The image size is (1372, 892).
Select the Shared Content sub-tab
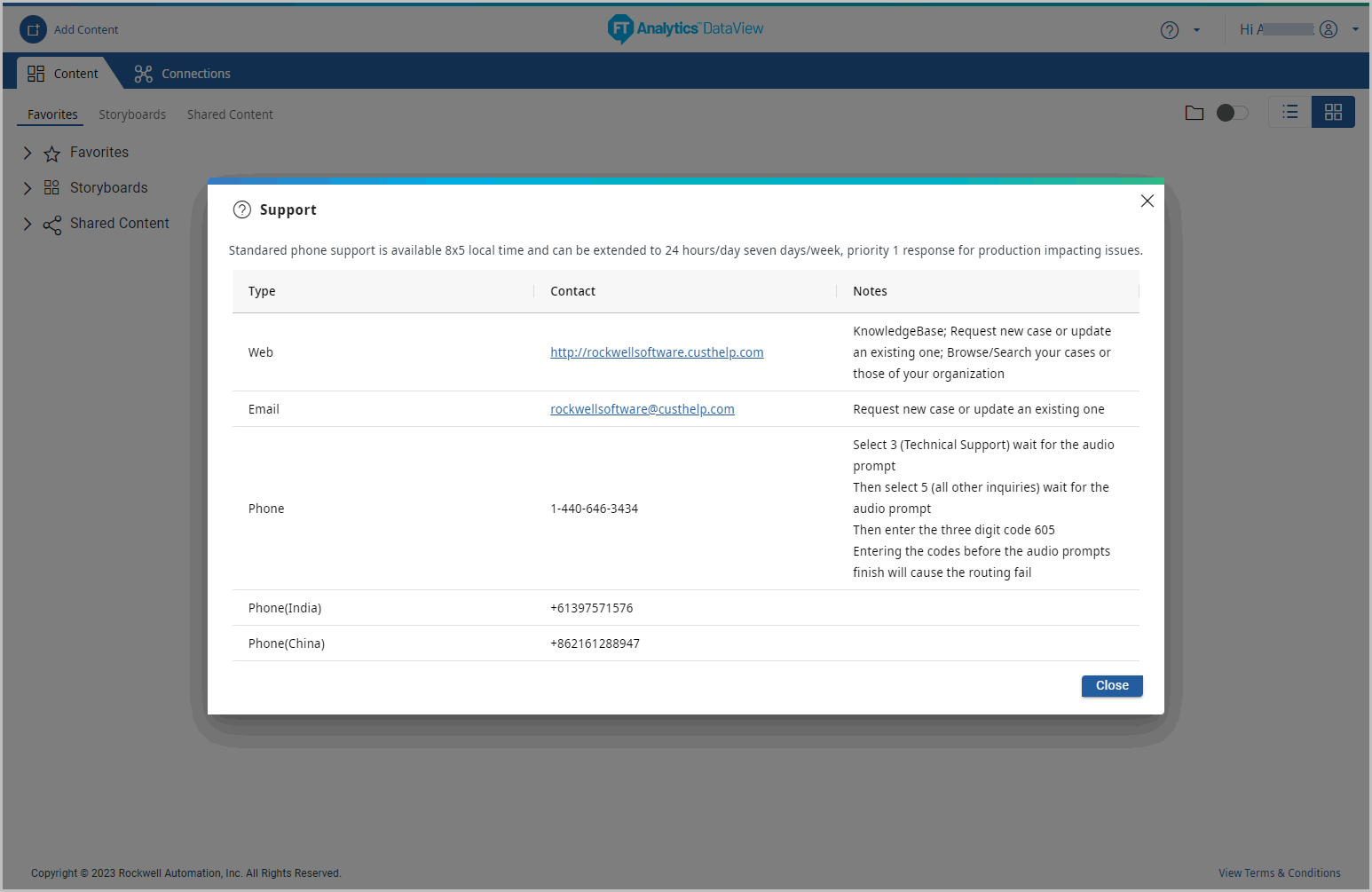click(230, 114)
